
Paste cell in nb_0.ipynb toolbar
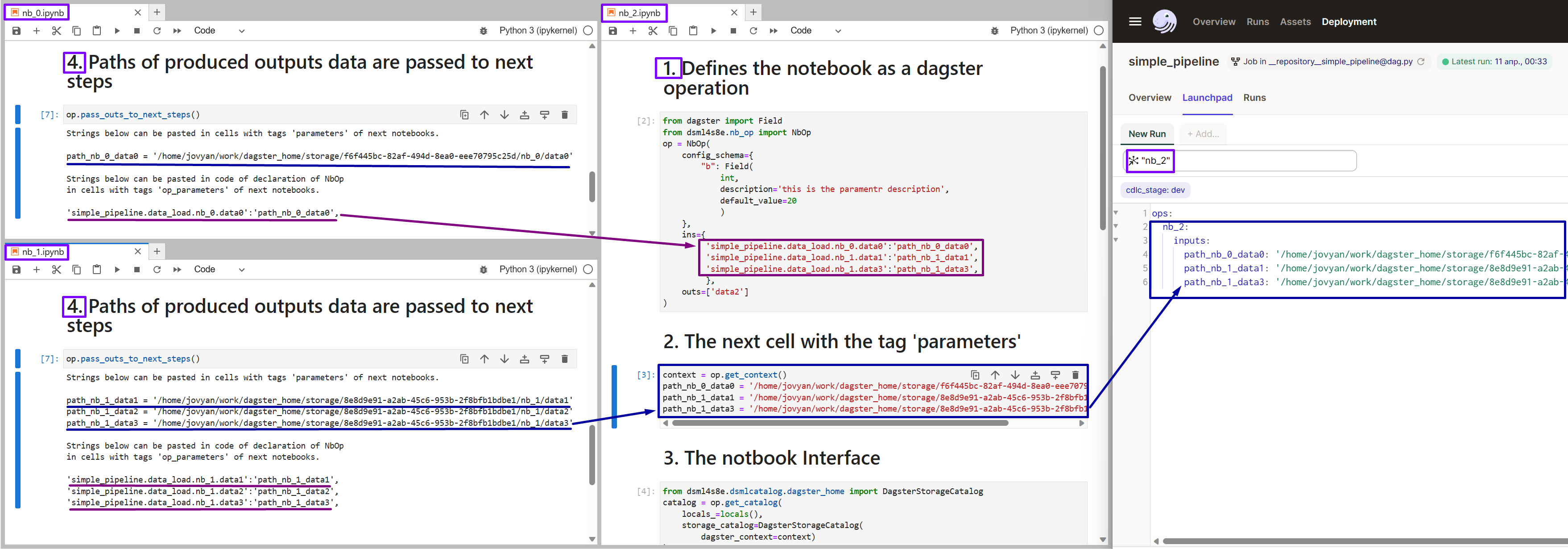(97, 30)
